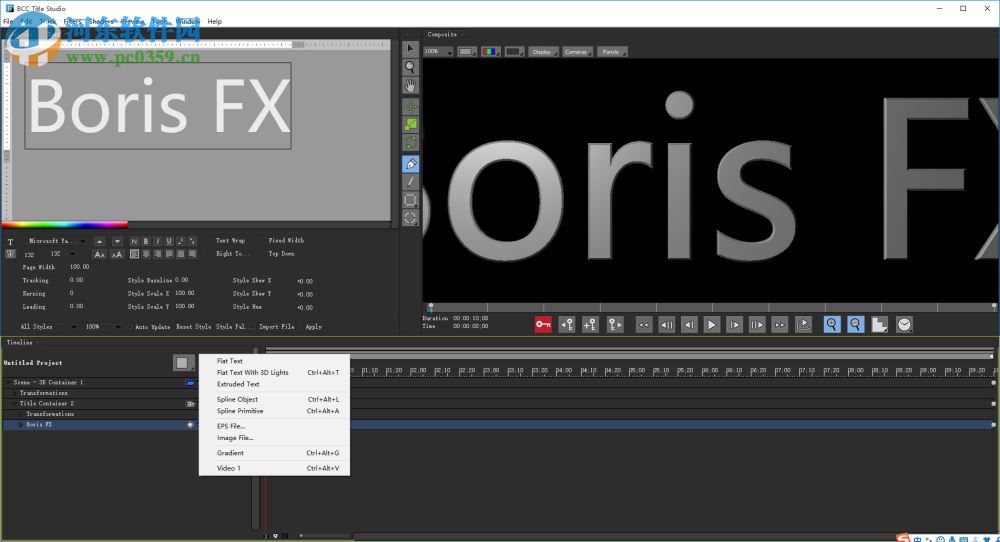Select the slanted line pencil tool
Image resolution: width=1000 pixels, height=542 pixels.
tap(411, 182)
